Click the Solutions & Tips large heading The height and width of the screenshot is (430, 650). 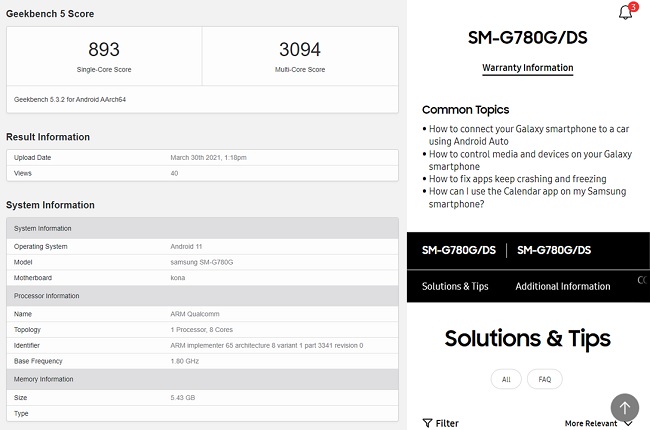point(527,338)
